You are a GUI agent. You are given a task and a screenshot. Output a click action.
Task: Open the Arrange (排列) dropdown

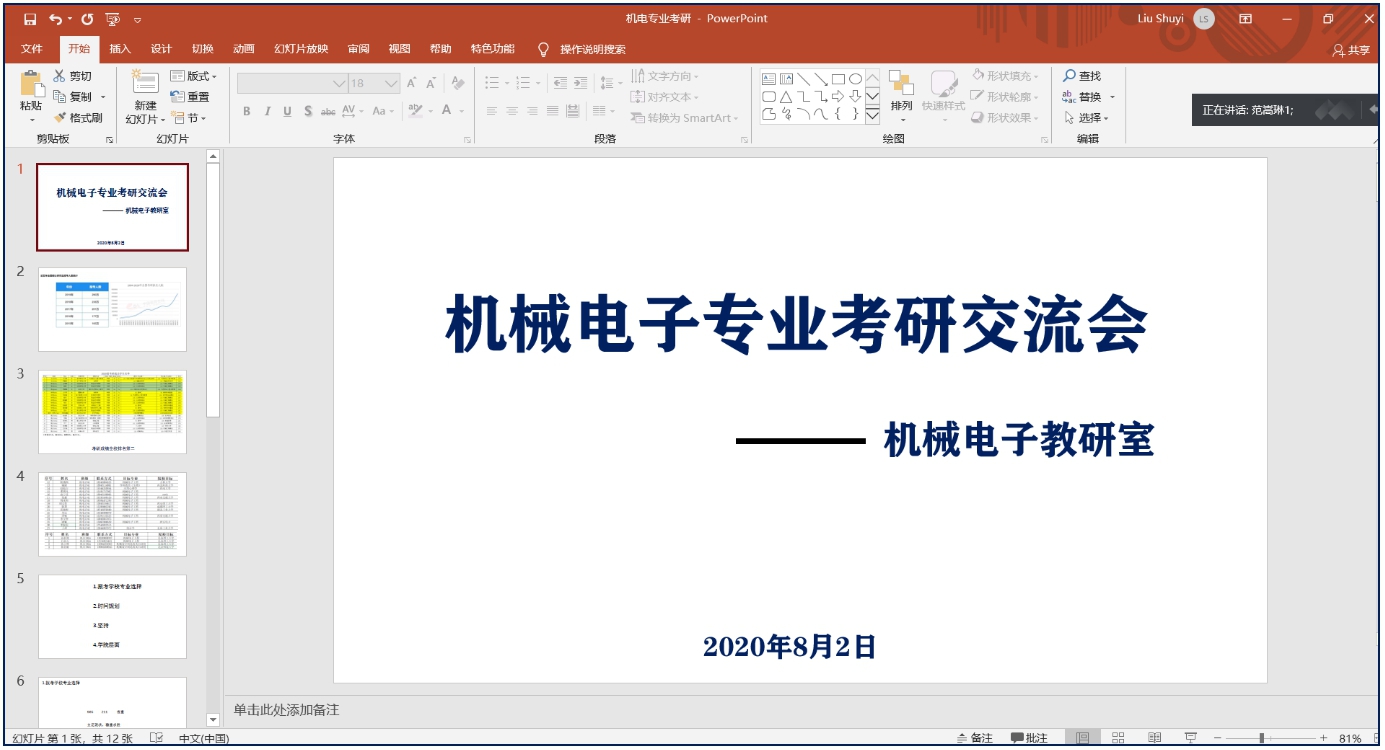pos(901,106)
